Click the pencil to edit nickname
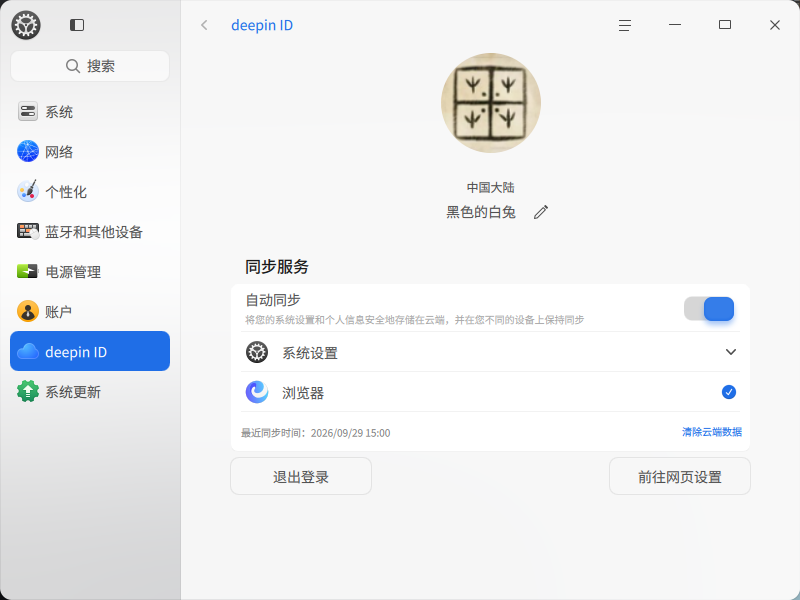Viewport: 800px width, 600px height. [541, 212]
